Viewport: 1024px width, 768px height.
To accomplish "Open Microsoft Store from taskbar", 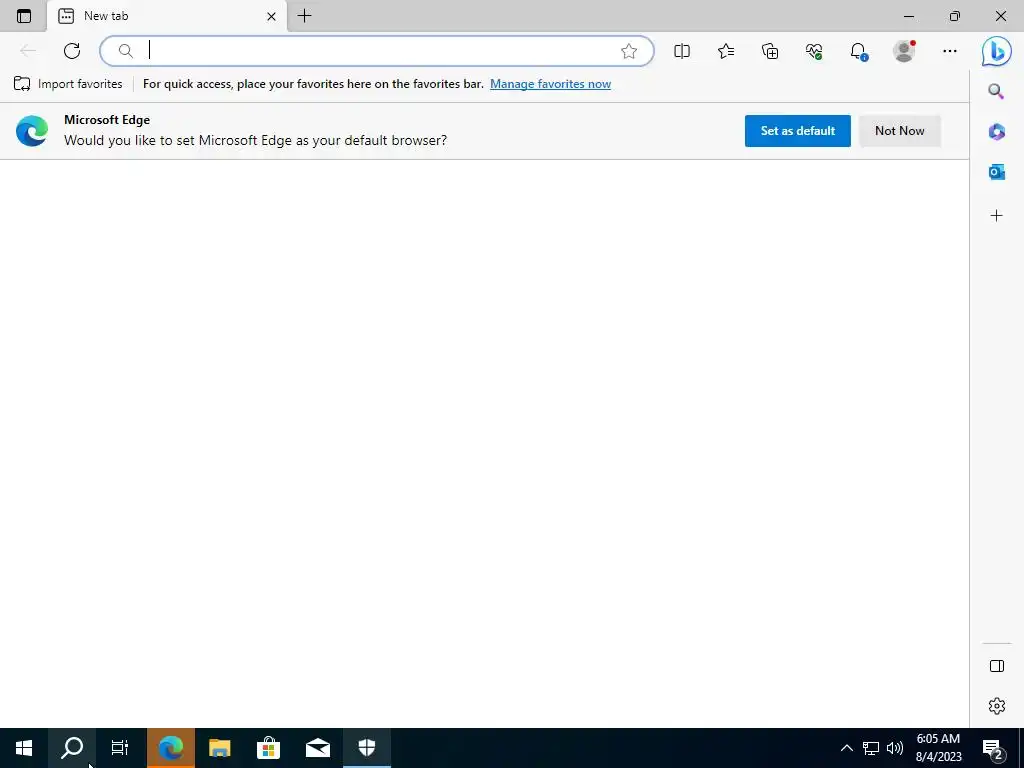I will (268, 748).
